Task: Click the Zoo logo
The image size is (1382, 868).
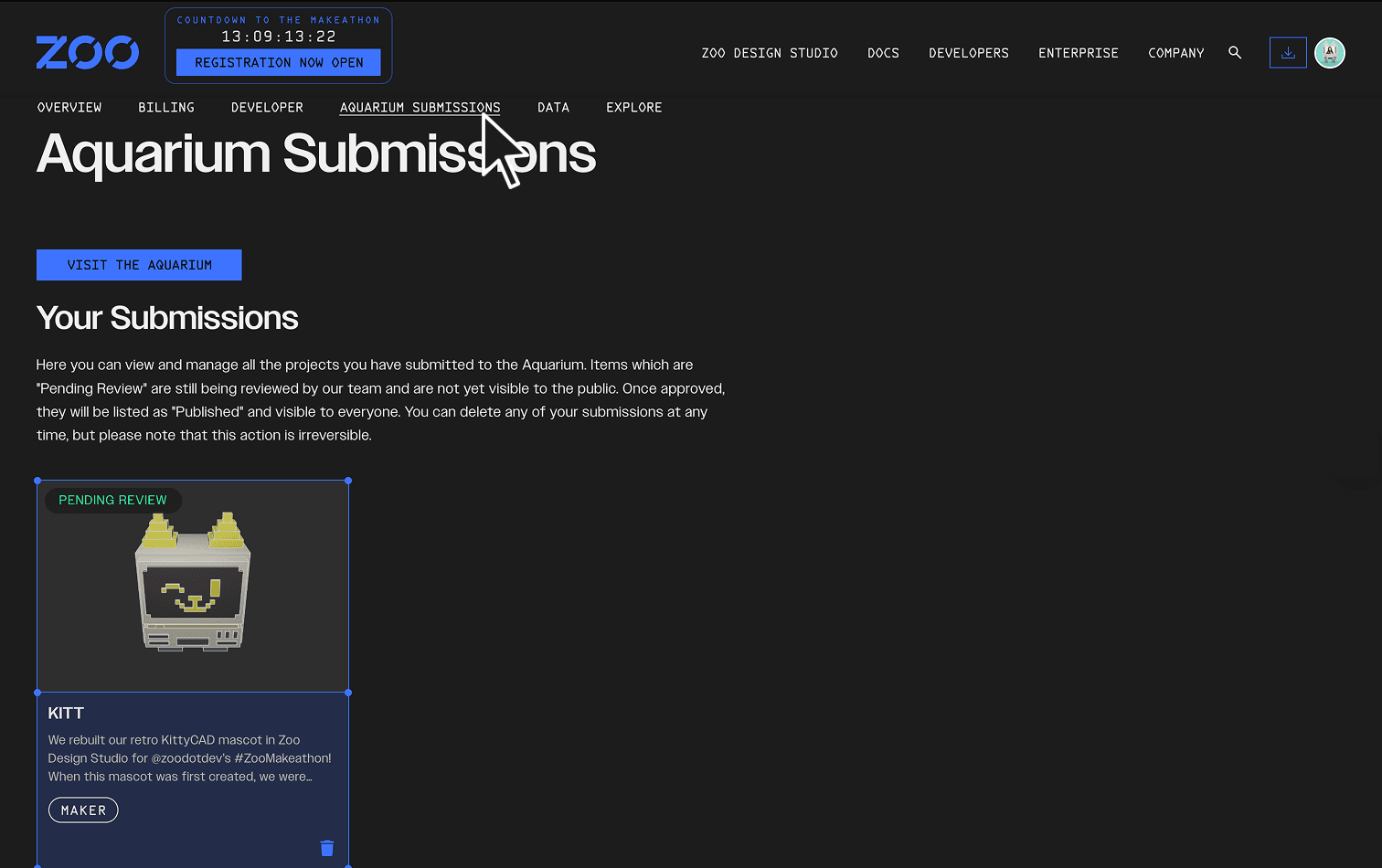Action: 87,52
